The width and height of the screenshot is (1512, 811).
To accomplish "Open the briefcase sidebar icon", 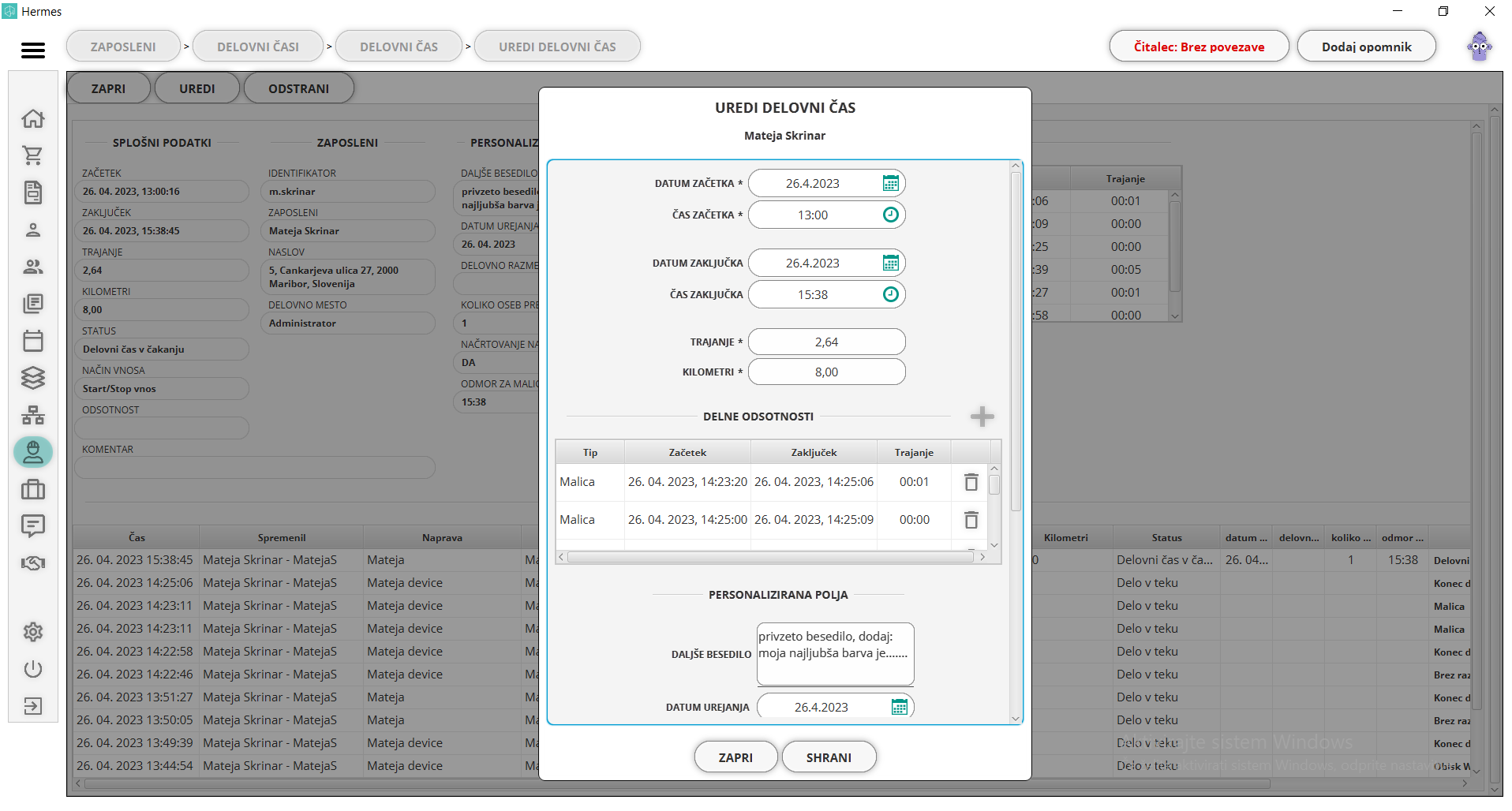I will [33, 489].
